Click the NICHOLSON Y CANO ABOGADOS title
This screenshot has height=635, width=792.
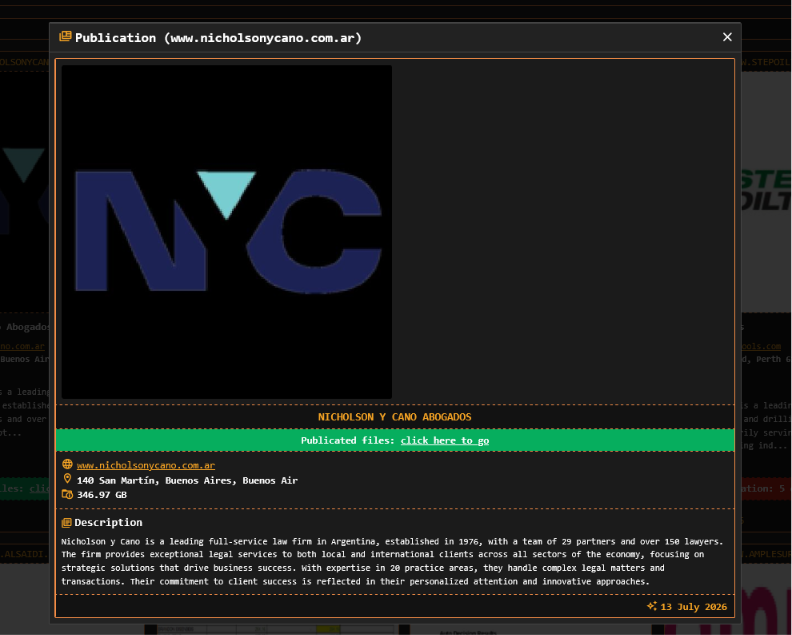[394, 417]
